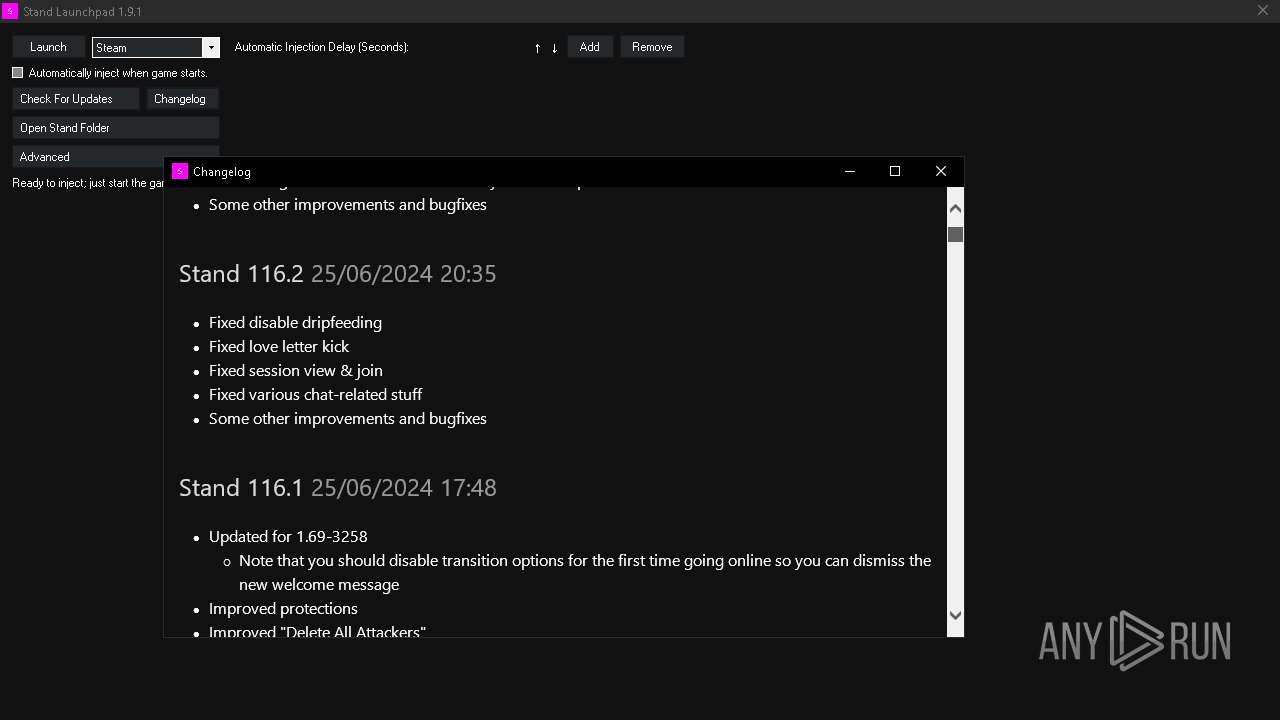Click 'Fixed disable dripfeeding' entry

[295, 322]
